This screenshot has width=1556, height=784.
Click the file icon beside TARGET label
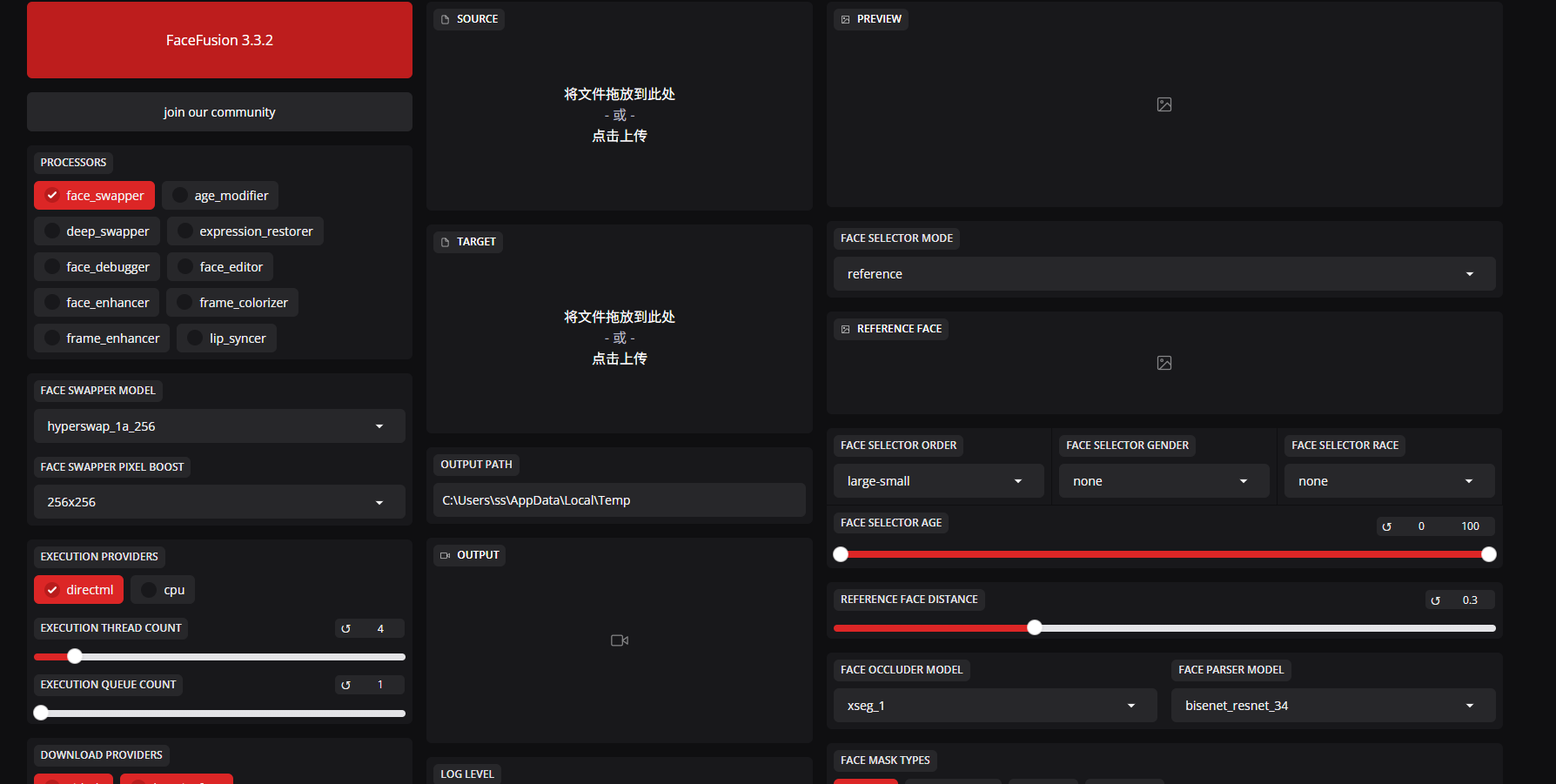coord(446,242)
